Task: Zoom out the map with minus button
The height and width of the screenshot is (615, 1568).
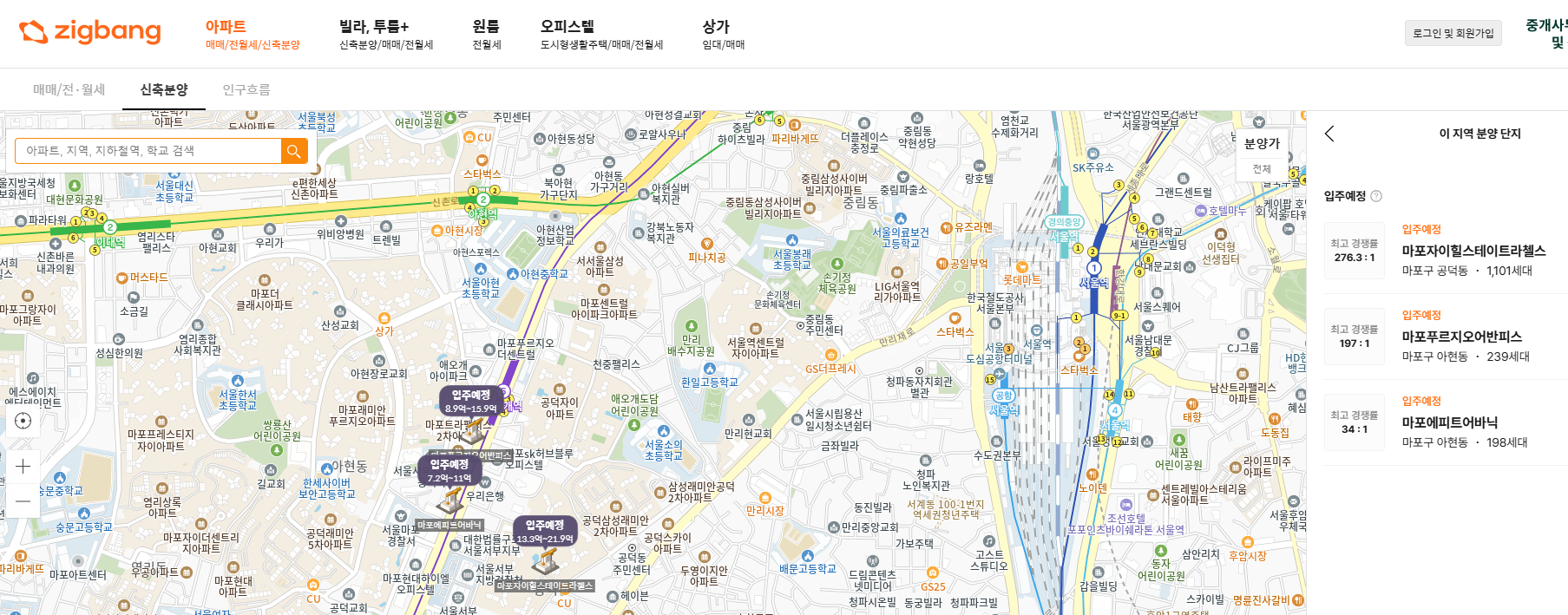Action: click(x=23, y=501)
